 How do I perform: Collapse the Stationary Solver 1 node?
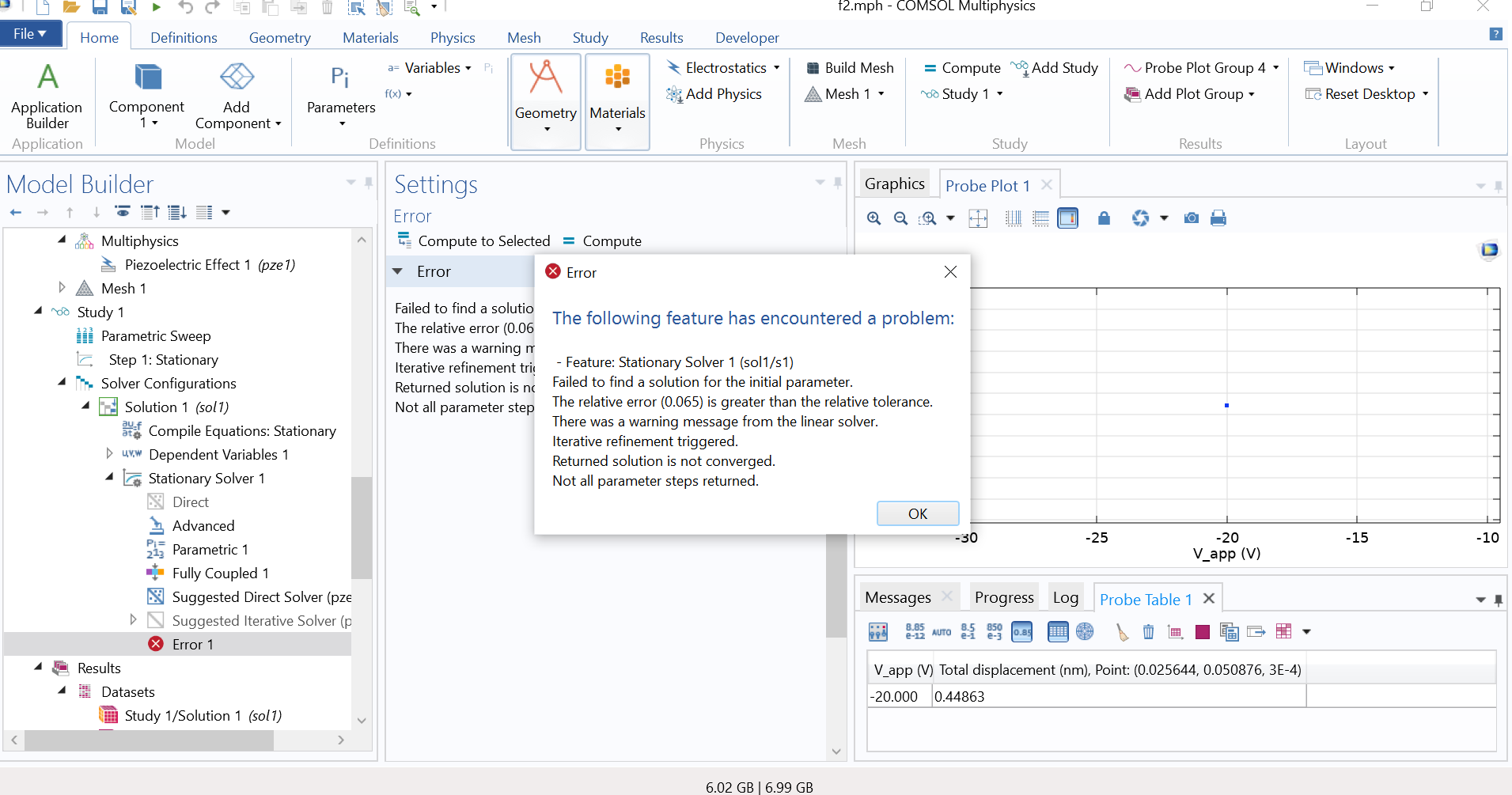109,478
